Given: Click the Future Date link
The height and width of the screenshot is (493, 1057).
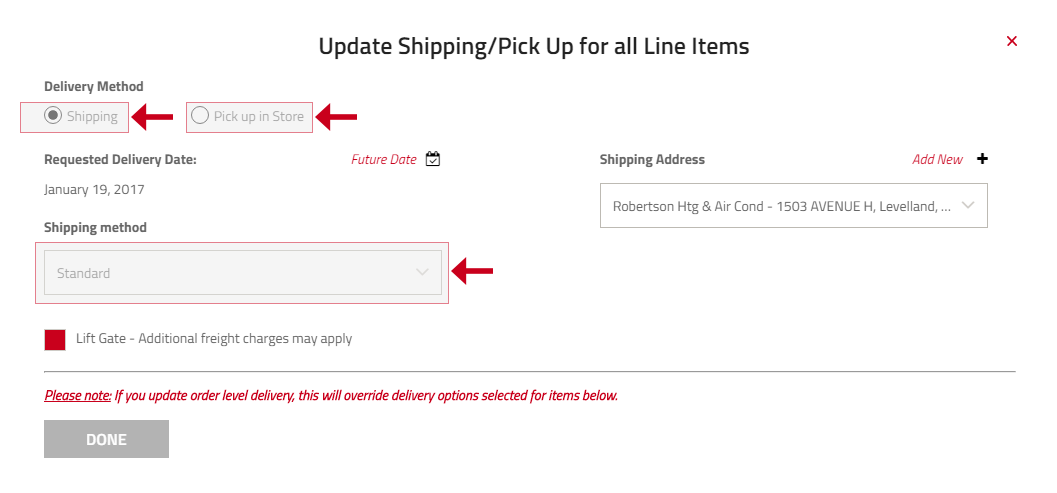Looking at the screenshot, I should pos(384,160).
